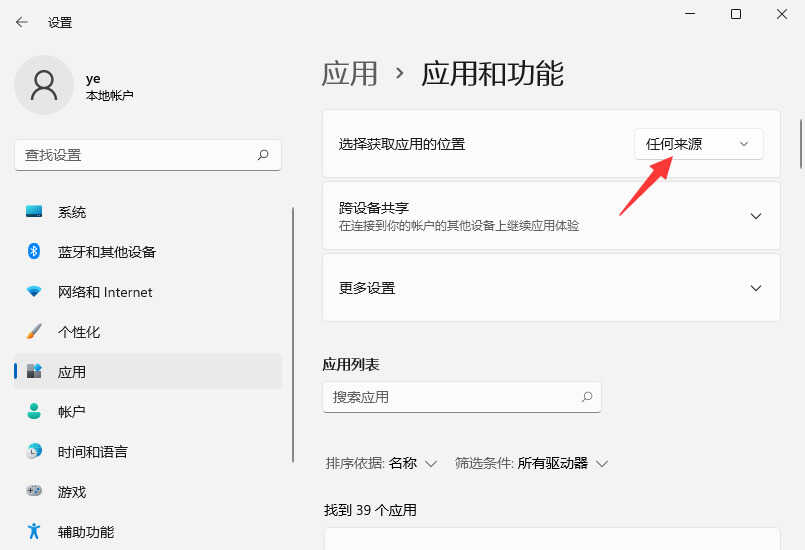Click the gamepad icon for 游戏
Viewport: 805px width, 550px height.
pos(34,492)
